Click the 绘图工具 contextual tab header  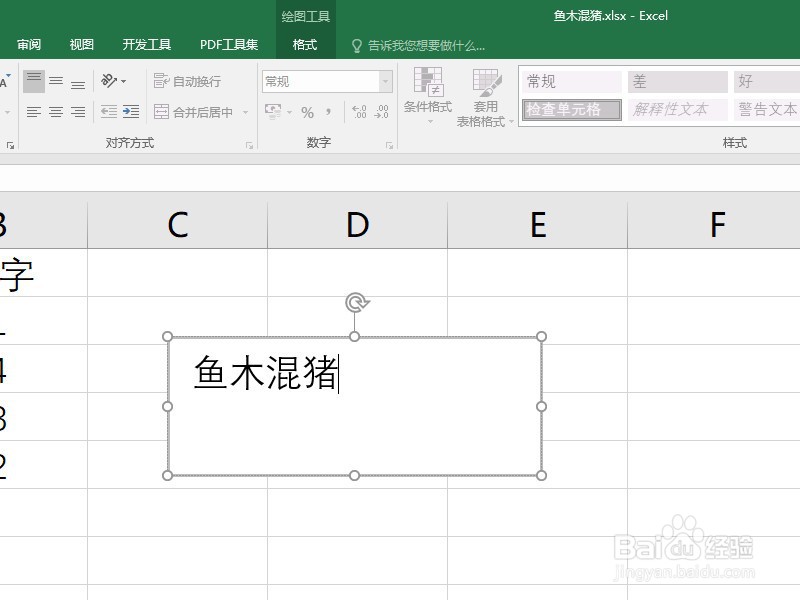coord(306,16)
